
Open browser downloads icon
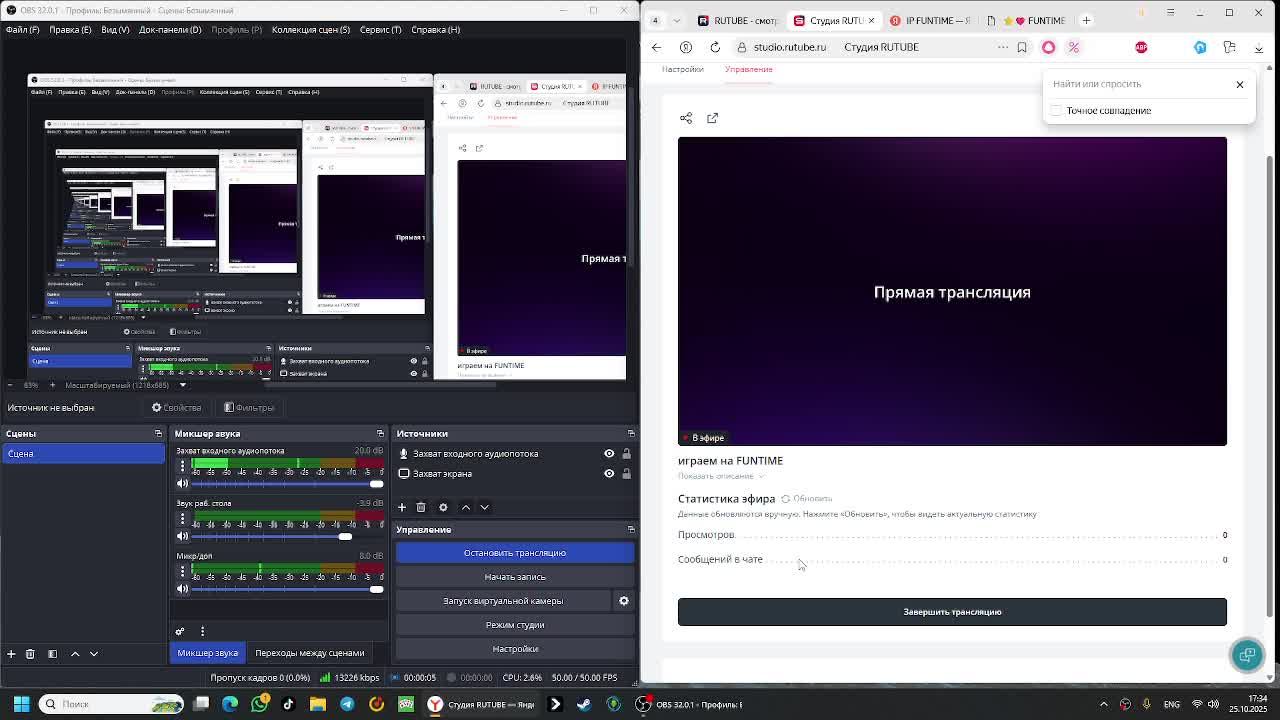[x=1259, y=47]
